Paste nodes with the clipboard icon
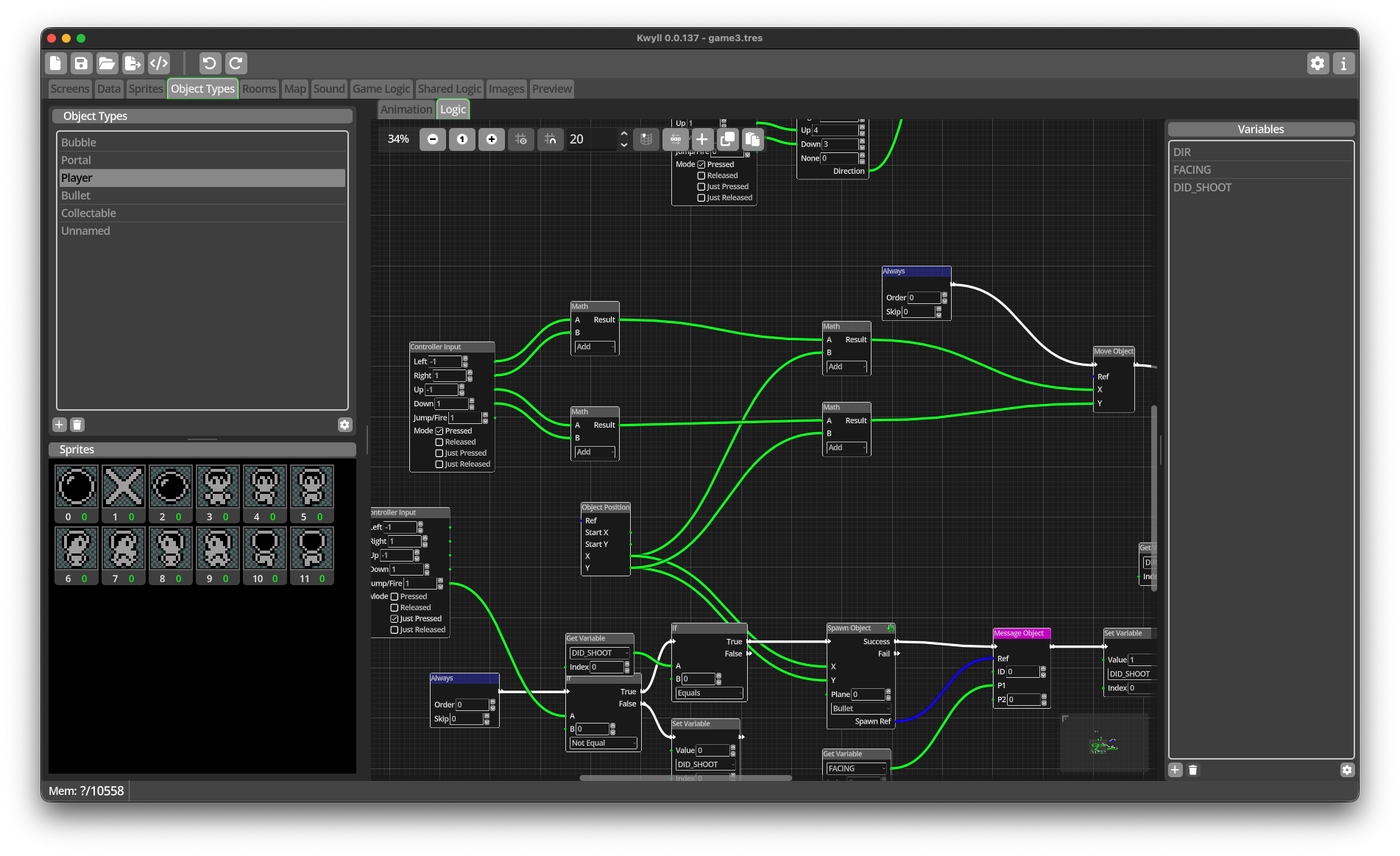1400x856 pixels. point(752,139)
